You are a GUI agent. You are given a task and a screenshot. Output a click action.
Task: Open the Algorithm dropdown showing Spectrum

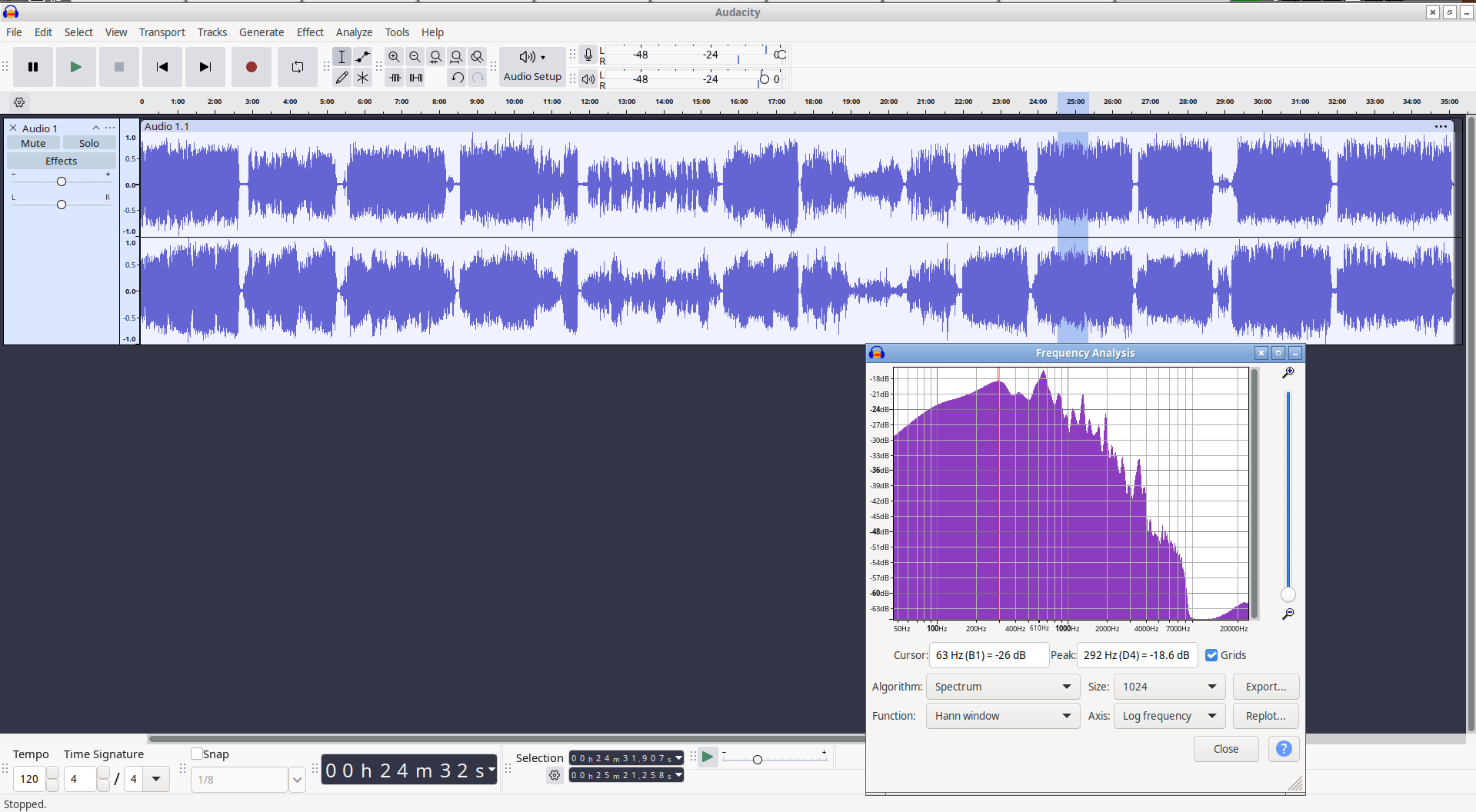(1003, 687)
